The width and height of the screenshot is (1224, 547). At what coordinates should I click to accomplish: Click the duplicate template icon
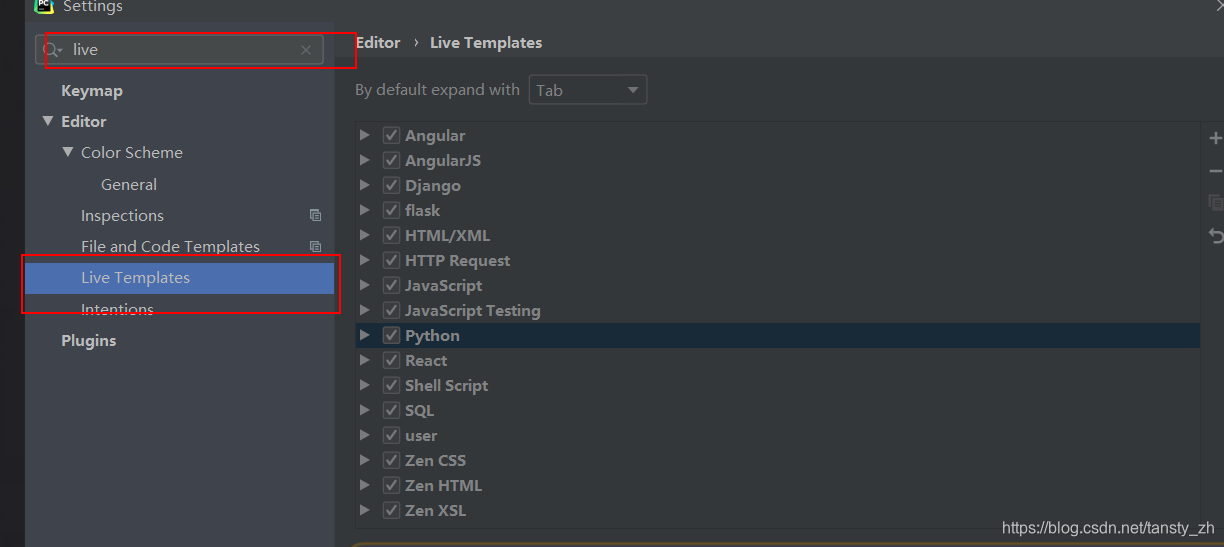click(1216, 203)
